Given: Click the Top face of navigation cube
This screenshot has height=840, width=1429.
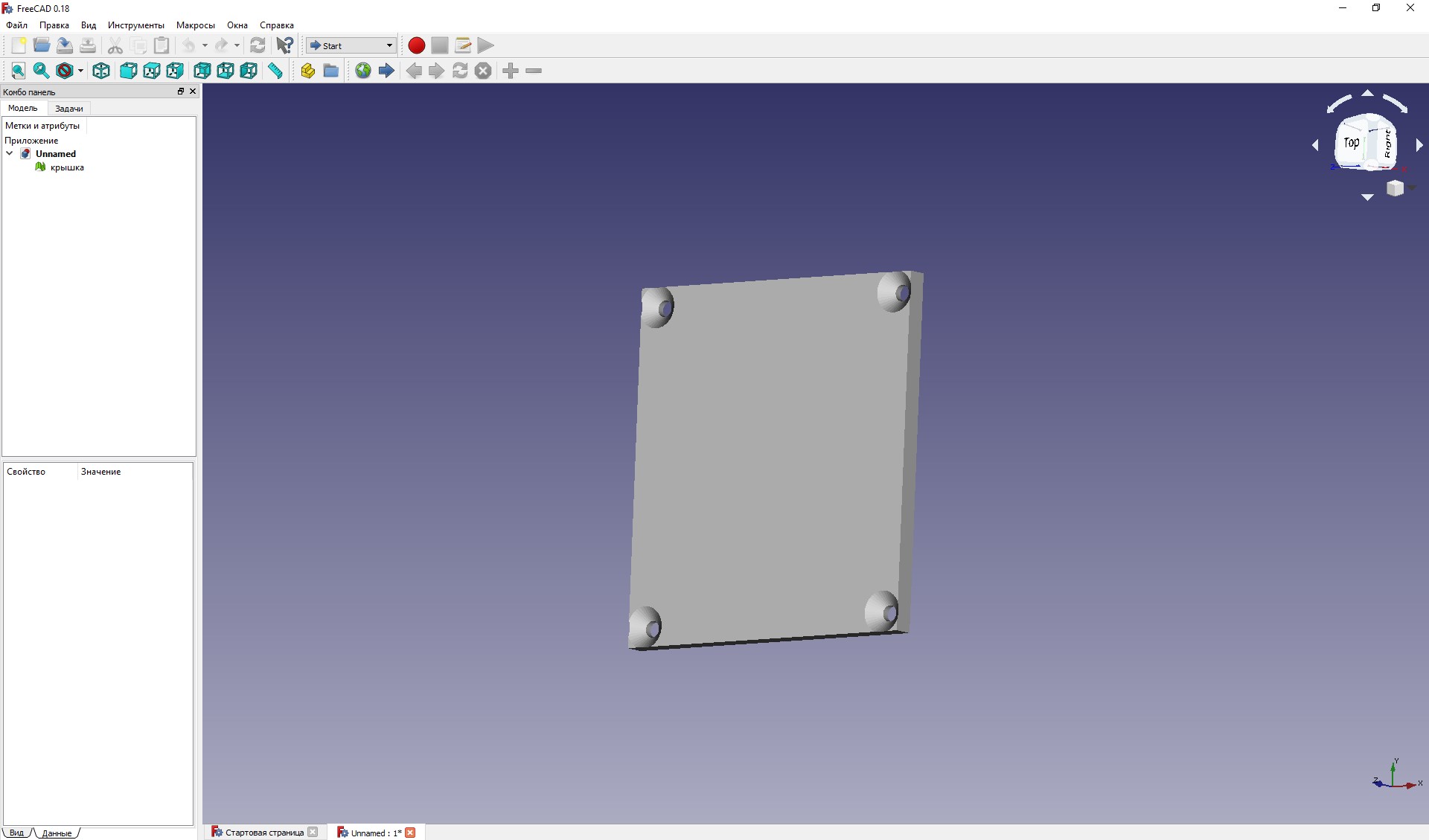Looking at the screenshot, I should point(1352,142).
